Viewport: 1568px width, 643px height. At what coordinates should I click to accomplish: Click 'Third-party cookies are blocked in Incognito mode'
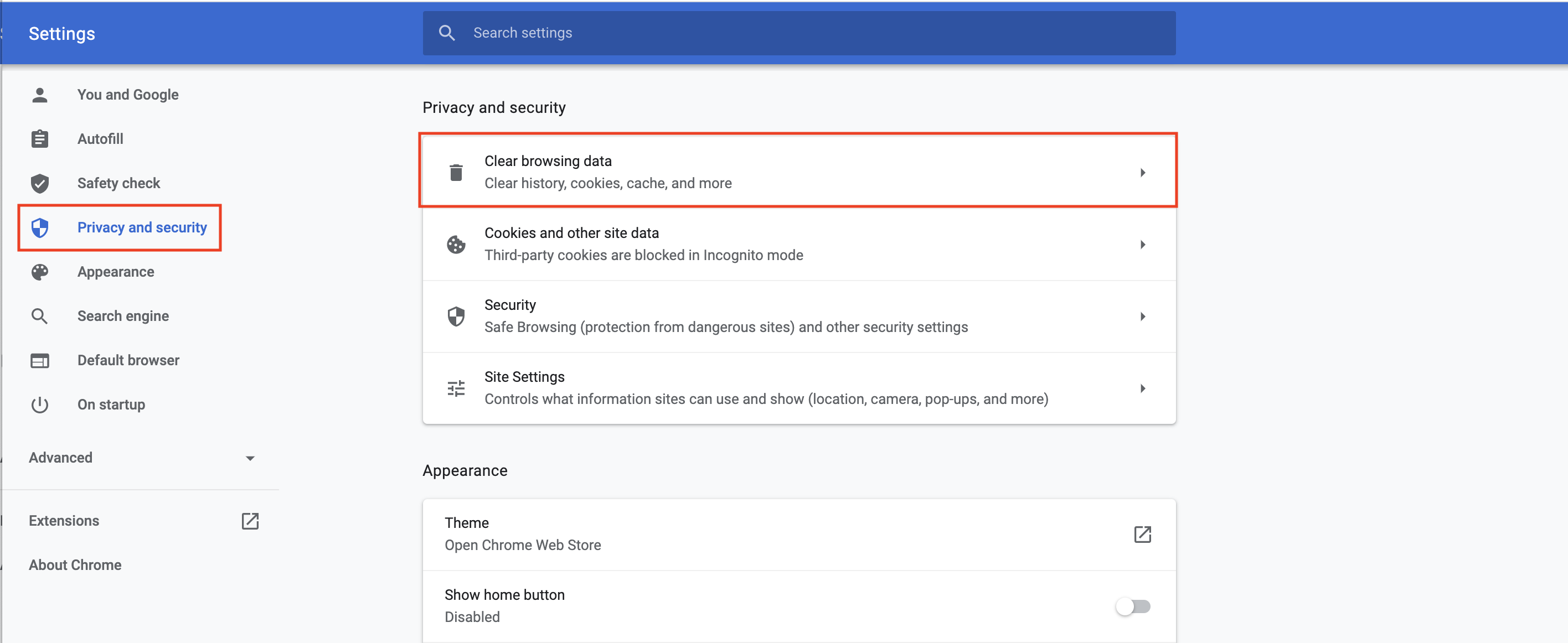coord(644,255)
